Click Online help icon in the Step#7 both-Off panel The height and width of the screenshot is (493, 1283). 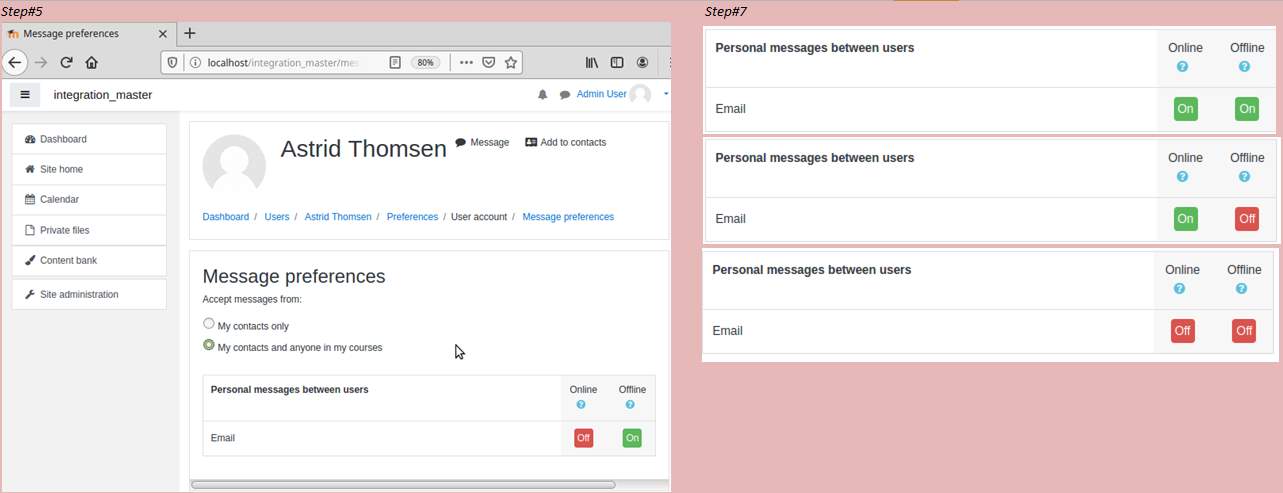(x=1180, y=289)
